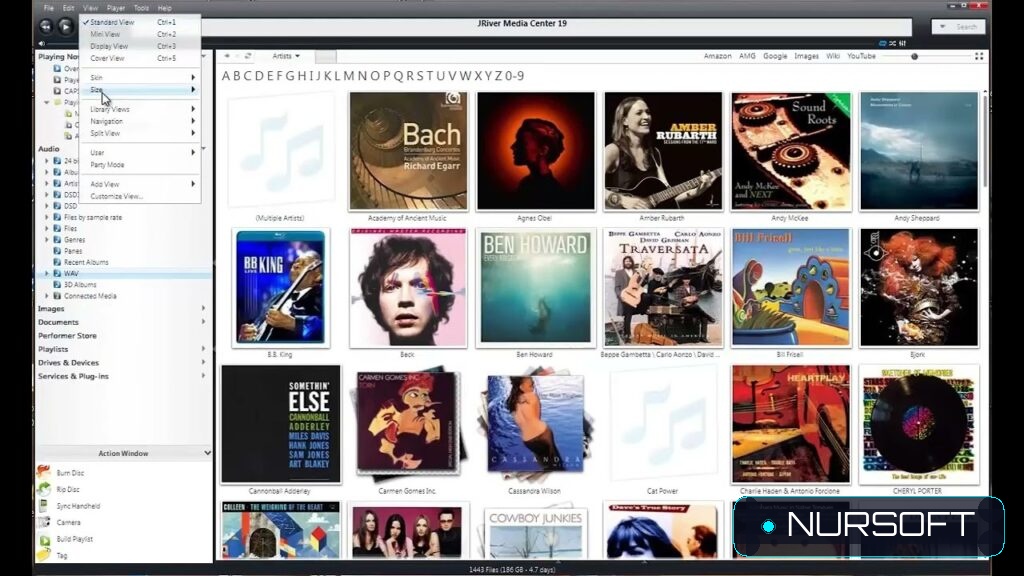Open the search options dropdown arrow
Viewport: 1024px width, 576px height.
pos(942,27)
